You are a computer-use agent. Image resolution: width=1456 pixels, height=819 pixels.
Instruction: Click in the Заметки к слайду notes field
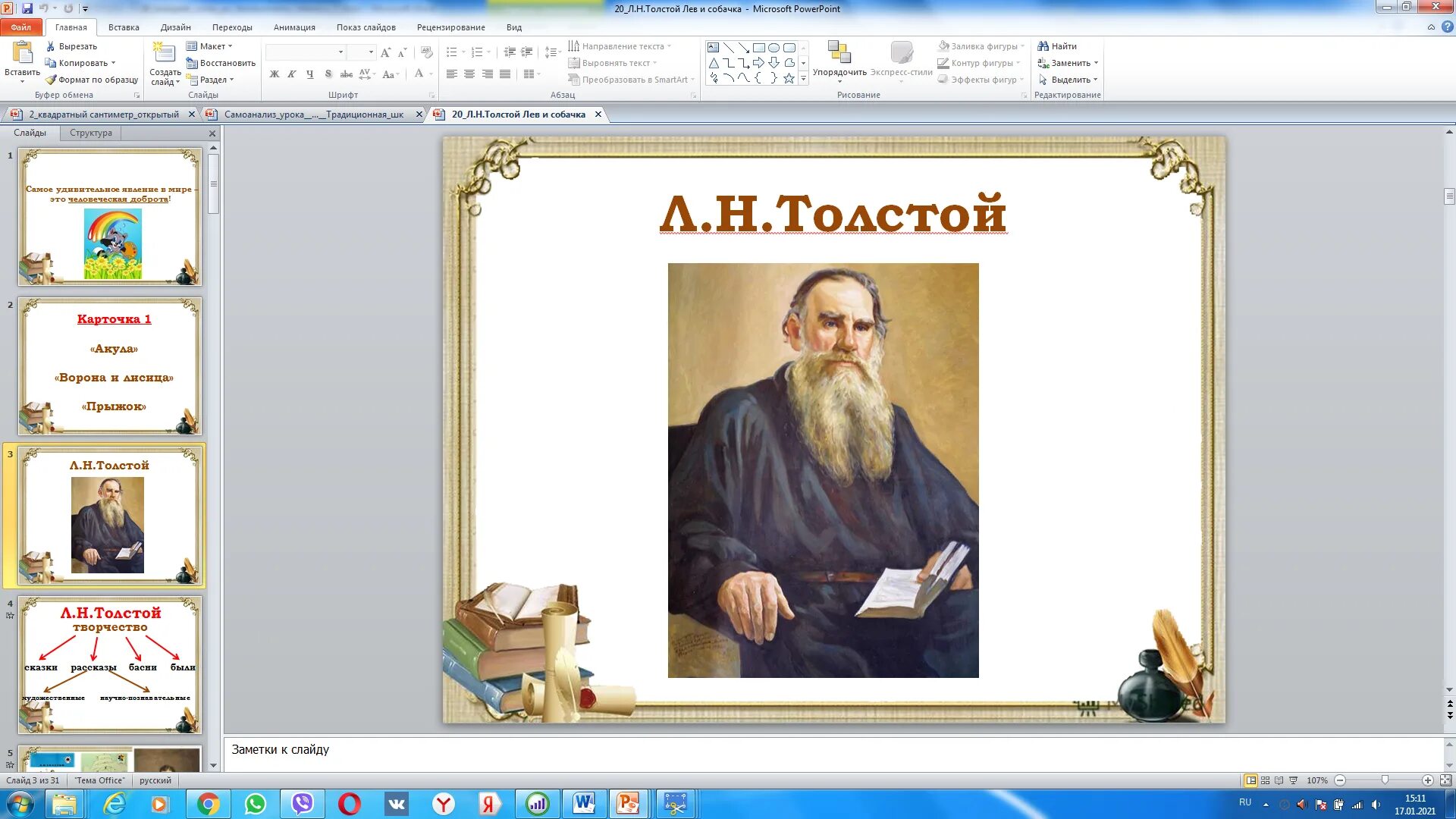[833, 753]
